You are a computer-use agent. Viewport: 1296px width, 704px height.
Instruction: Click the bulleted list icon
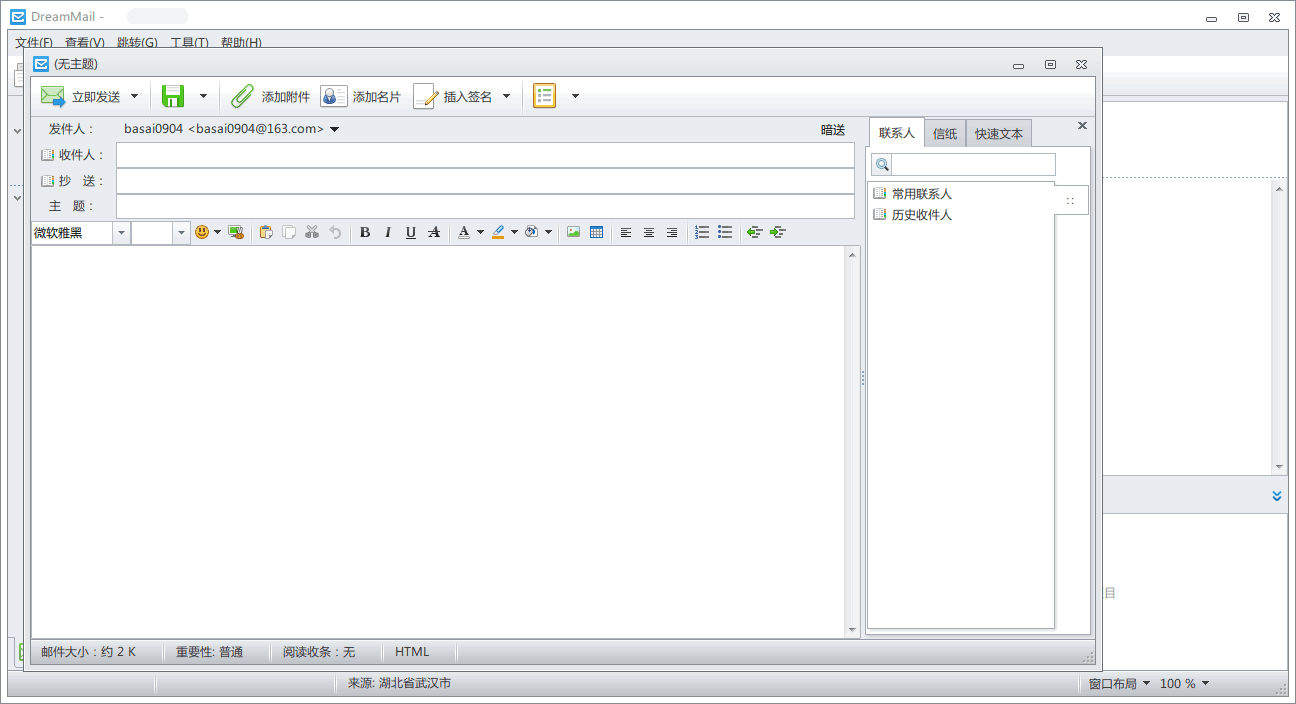[725, 232]
